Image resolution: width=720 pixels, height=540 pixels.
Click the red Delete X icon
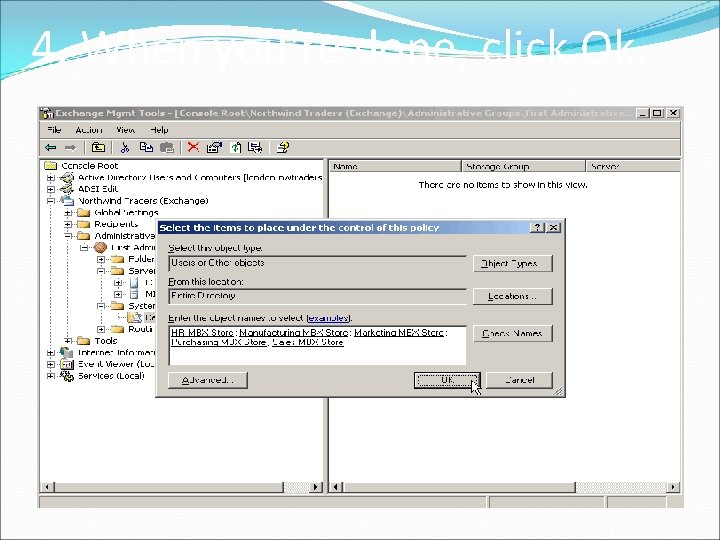[193, 147]
